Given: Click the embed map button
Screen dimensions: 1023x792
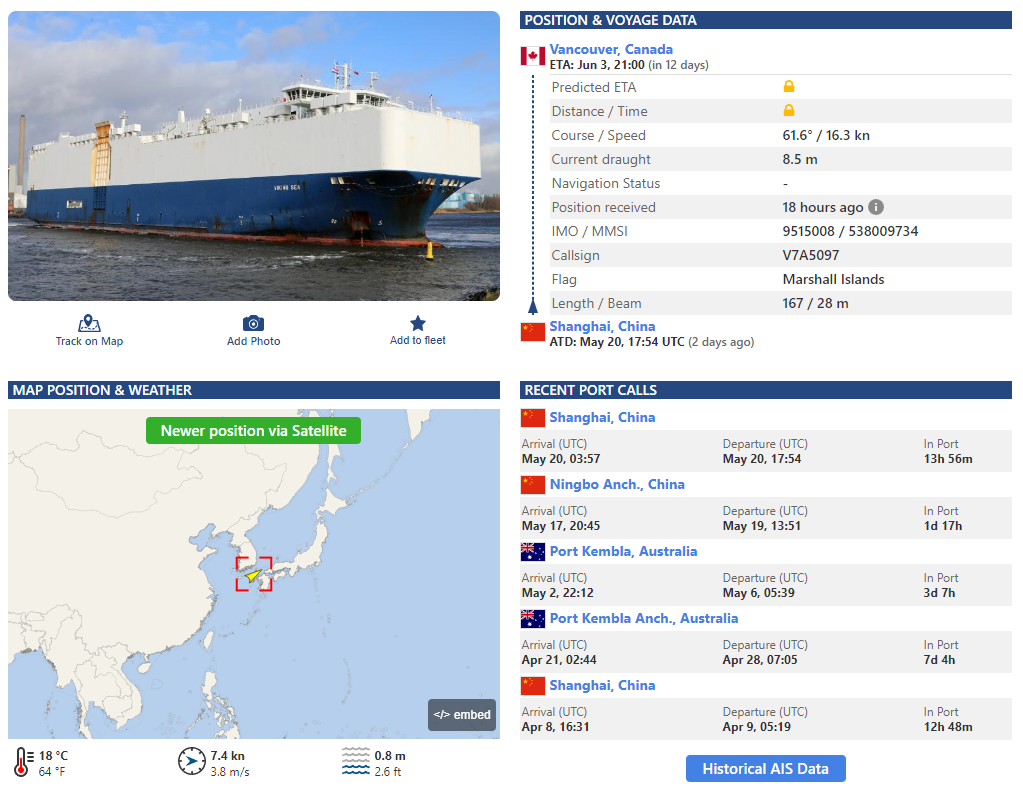Looking at the screenshot, I should point(462,714).
